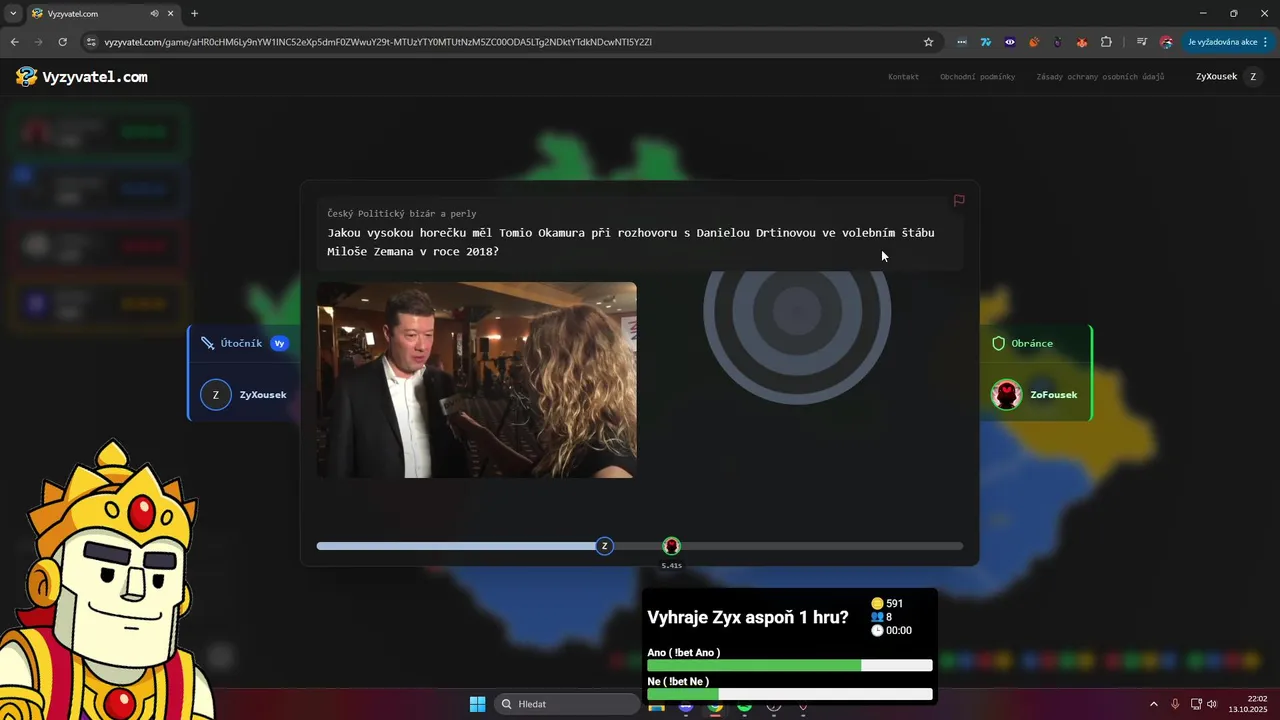Screen dimensions: 1280x720
Task: Click the Ano bet progress bar
Action: 790,666
